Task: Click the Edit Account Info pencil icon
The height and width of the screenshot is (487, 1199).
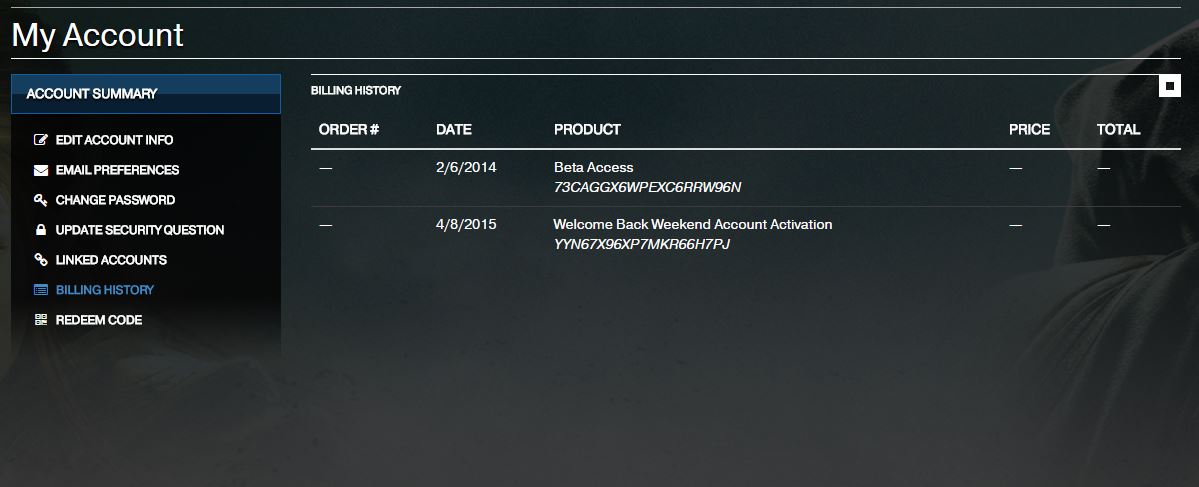Action: tap(41, 140)
